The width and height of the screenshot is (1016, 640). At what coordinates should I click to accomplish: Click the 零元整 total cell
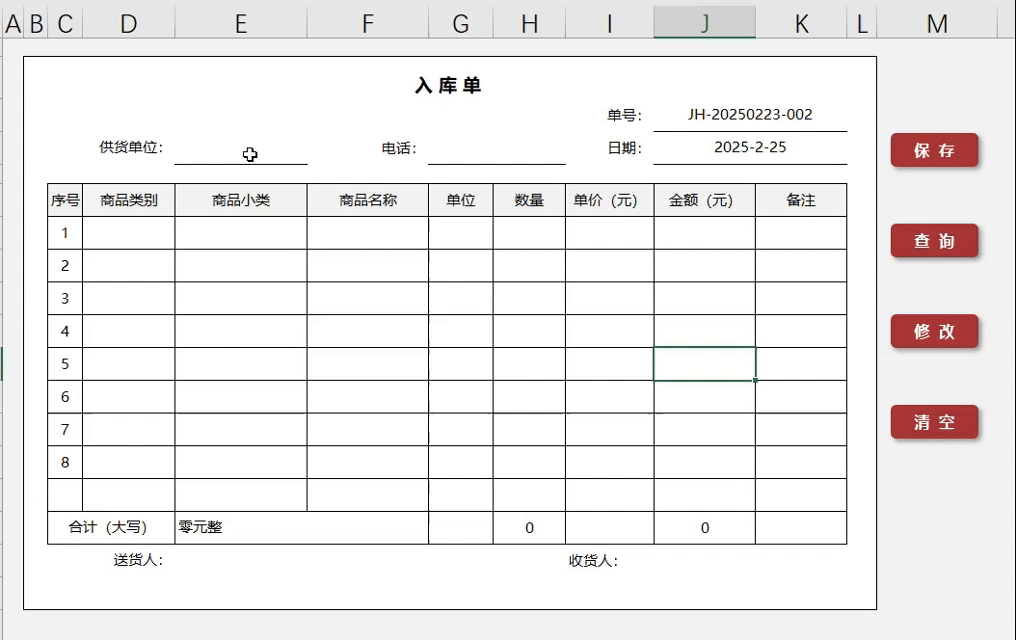point(301,528)
